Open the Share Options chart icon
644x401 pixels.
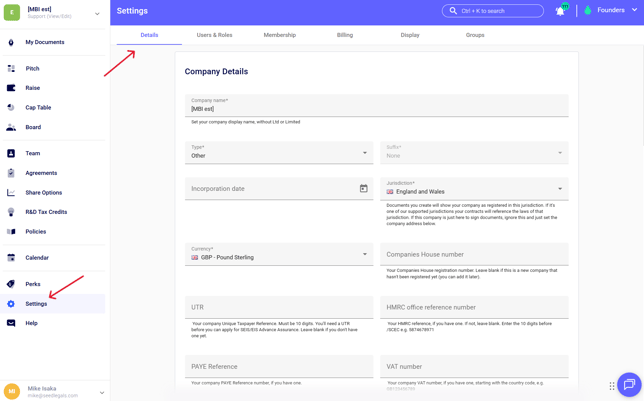pos(11,193)
